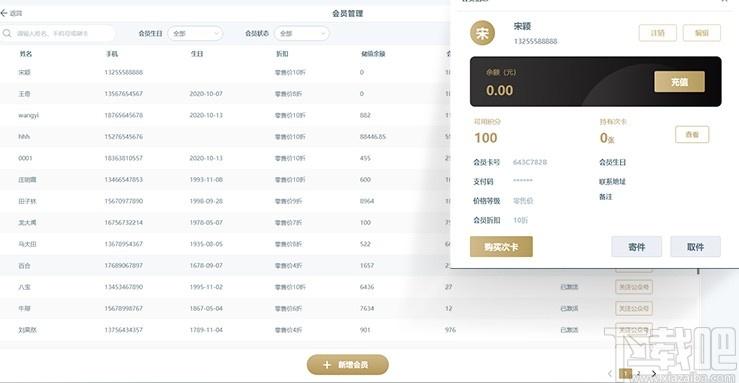Select member row 马大田
This screenshot has width=739, height=383.
point(225,244)
